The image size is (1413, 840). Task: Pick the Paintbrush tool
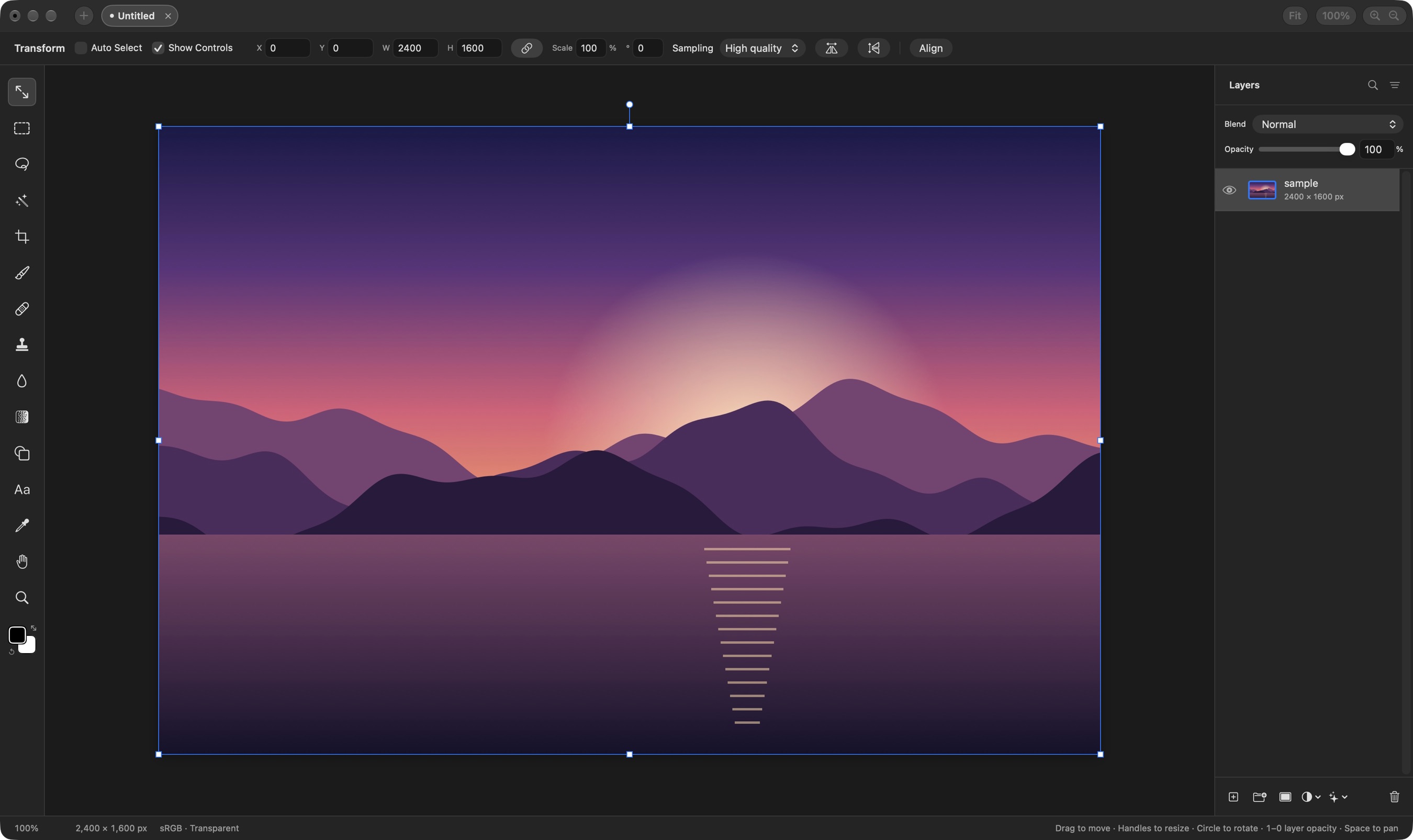(22, 273)
